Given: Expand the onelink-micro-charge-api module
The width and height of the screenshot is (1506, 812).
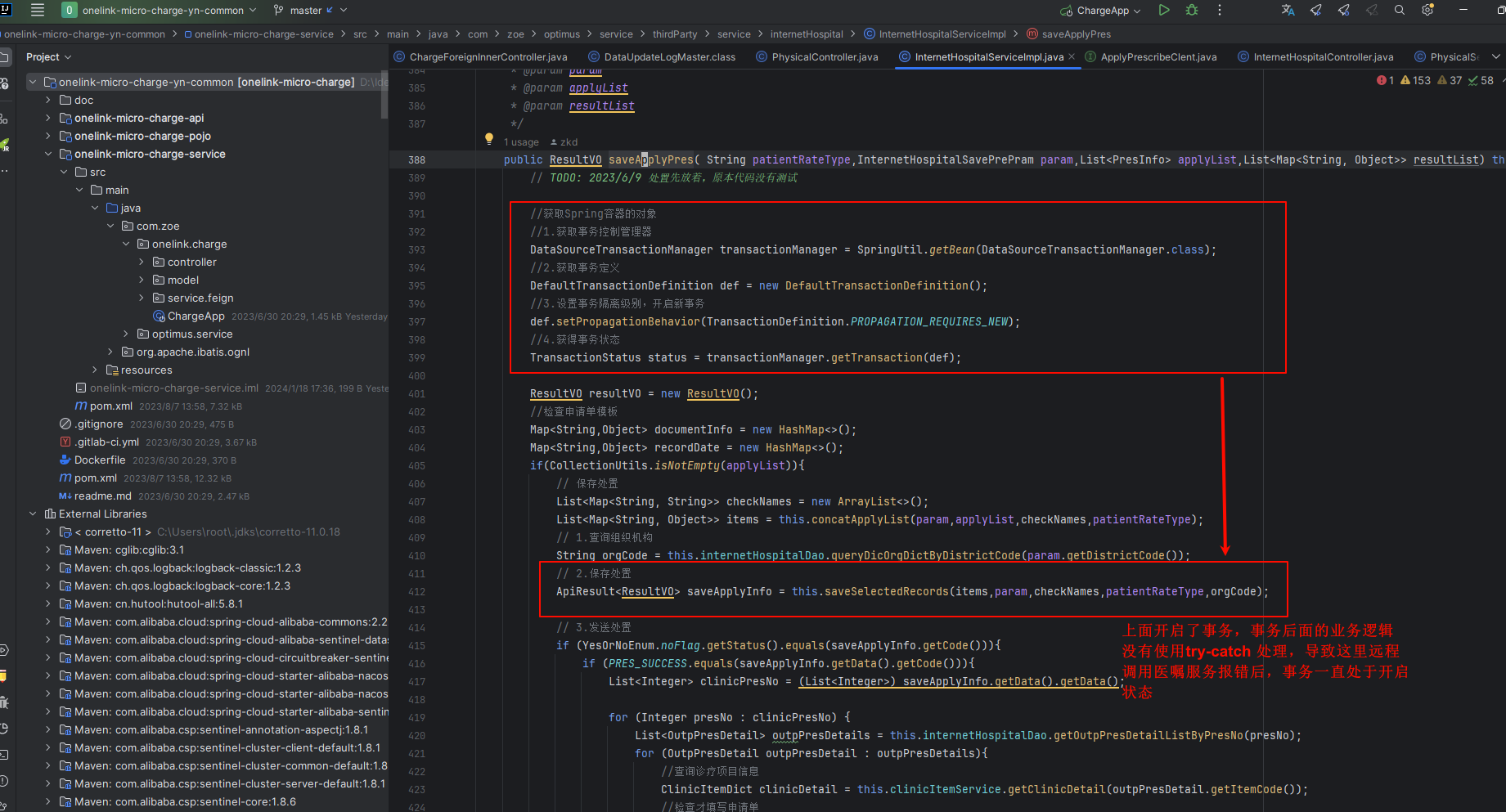Looking at the screenshot, I should tap(48, 118).
